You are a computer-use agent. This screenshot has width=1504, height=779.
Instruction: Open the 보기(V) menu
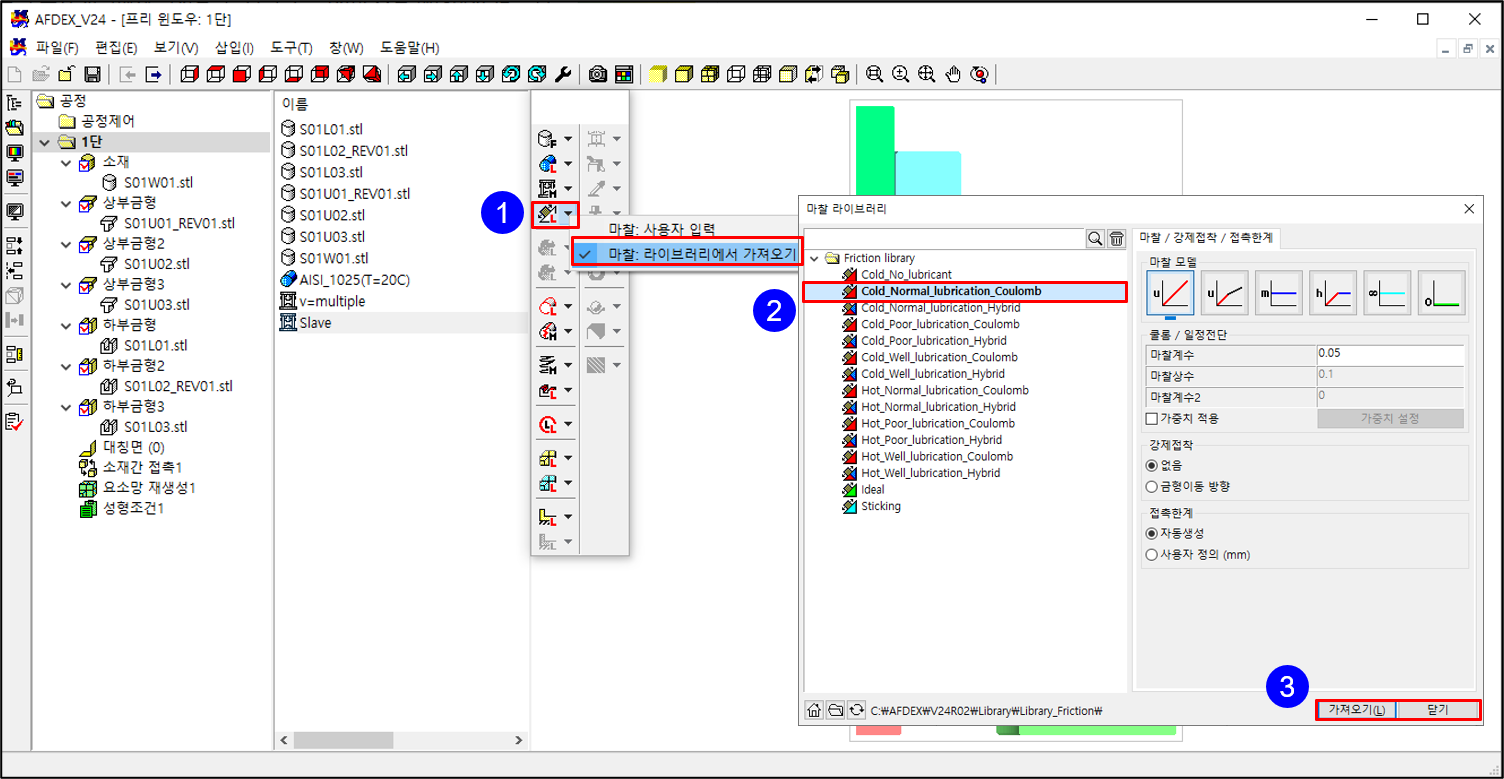[176, 48]
